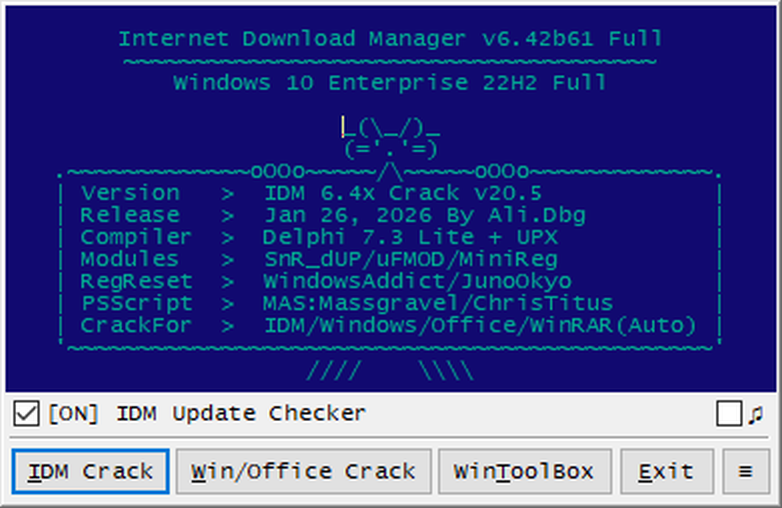Image resolution: width=782 pixels, height=508 pixels.
Task: Click the Internet Download Manager version title
Action: [390, 39]
